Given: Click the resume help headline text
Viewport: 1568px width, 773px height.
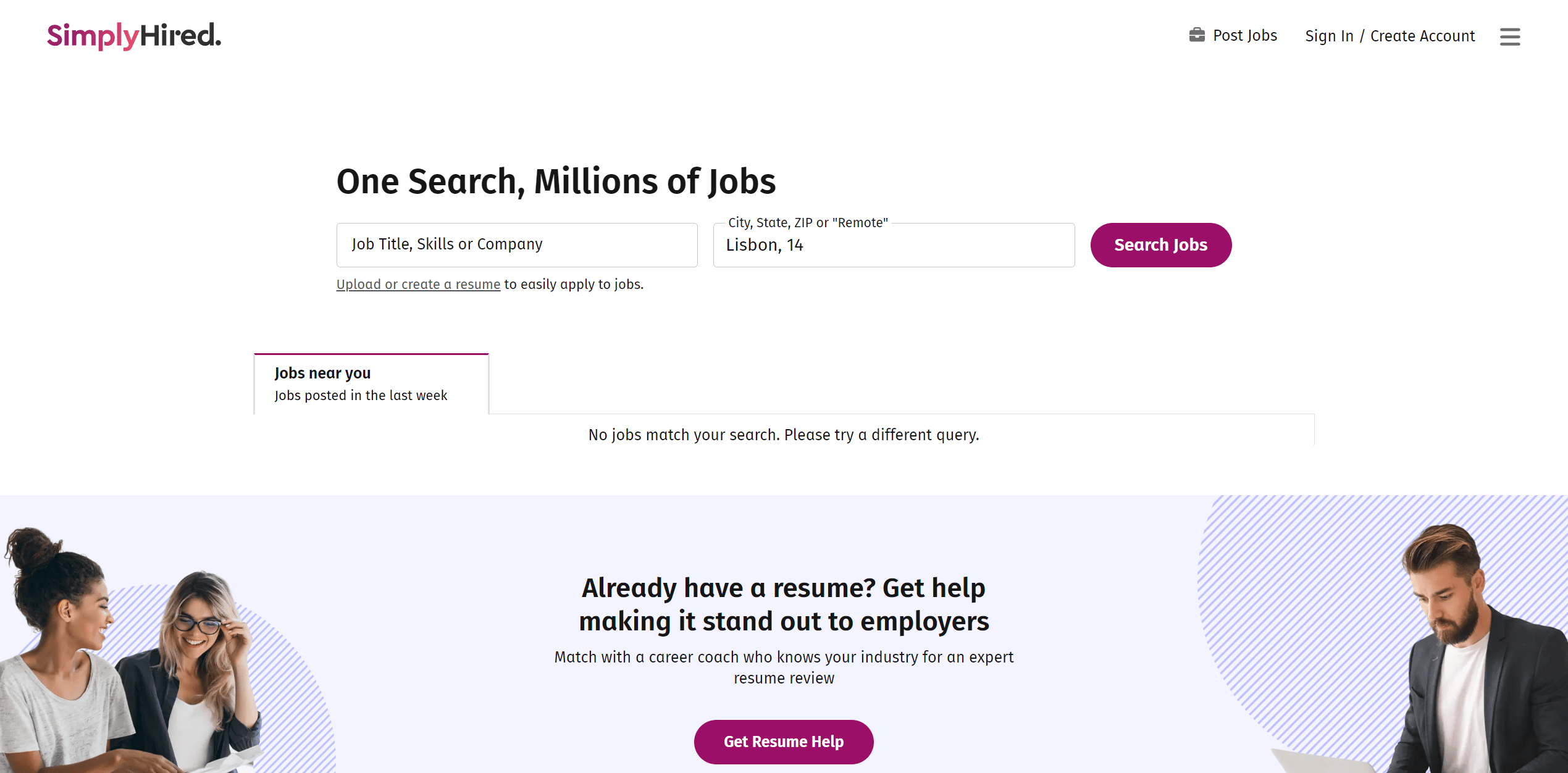Looking at the screenshot, I should pos(784,604).
